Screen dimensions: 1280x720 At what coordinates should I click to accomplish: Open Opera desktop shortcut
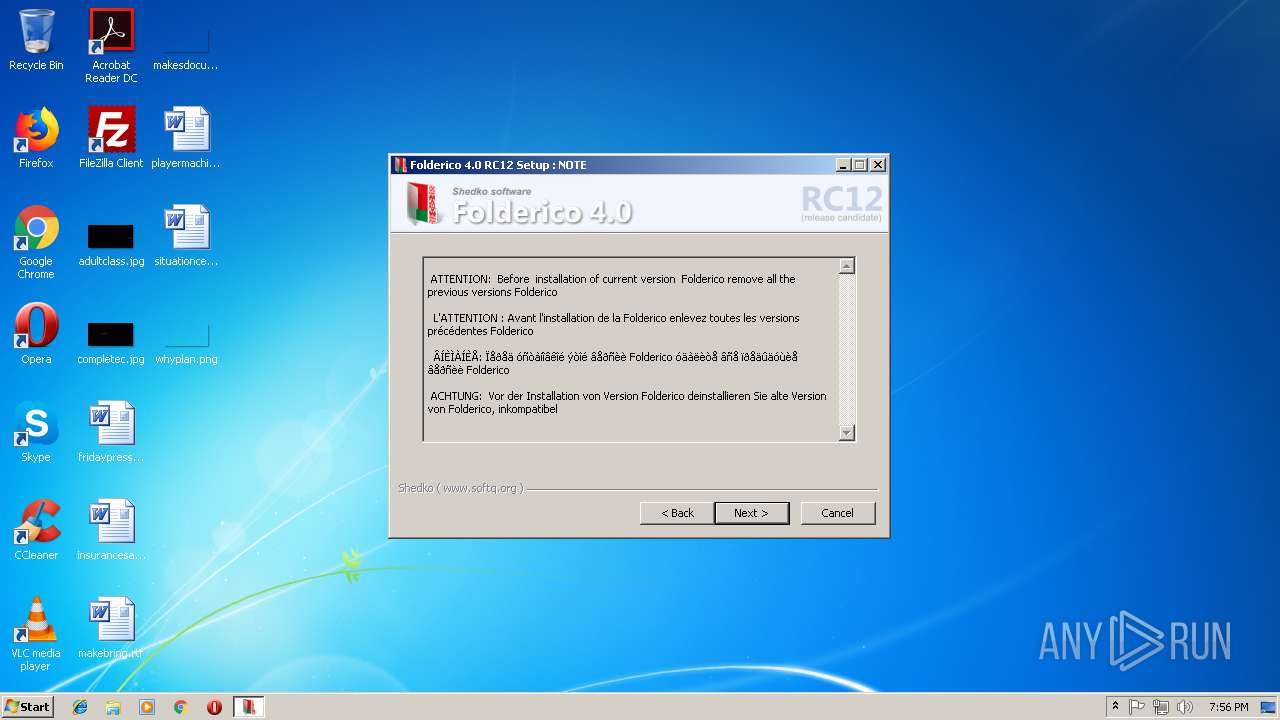36,334
